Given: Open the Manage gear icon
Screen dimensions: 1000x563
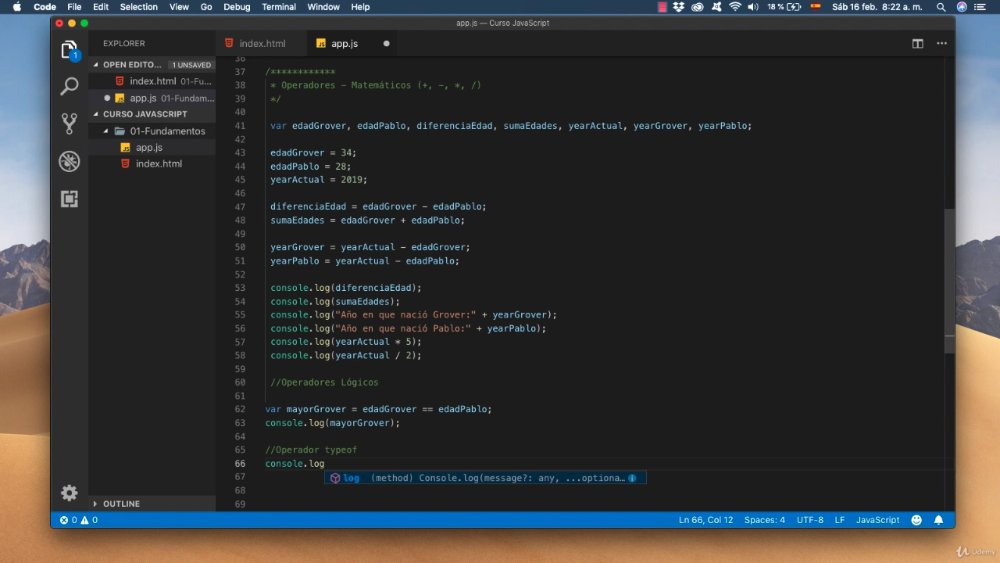Looking at the screenshot, I should click(x=69, y=492).
